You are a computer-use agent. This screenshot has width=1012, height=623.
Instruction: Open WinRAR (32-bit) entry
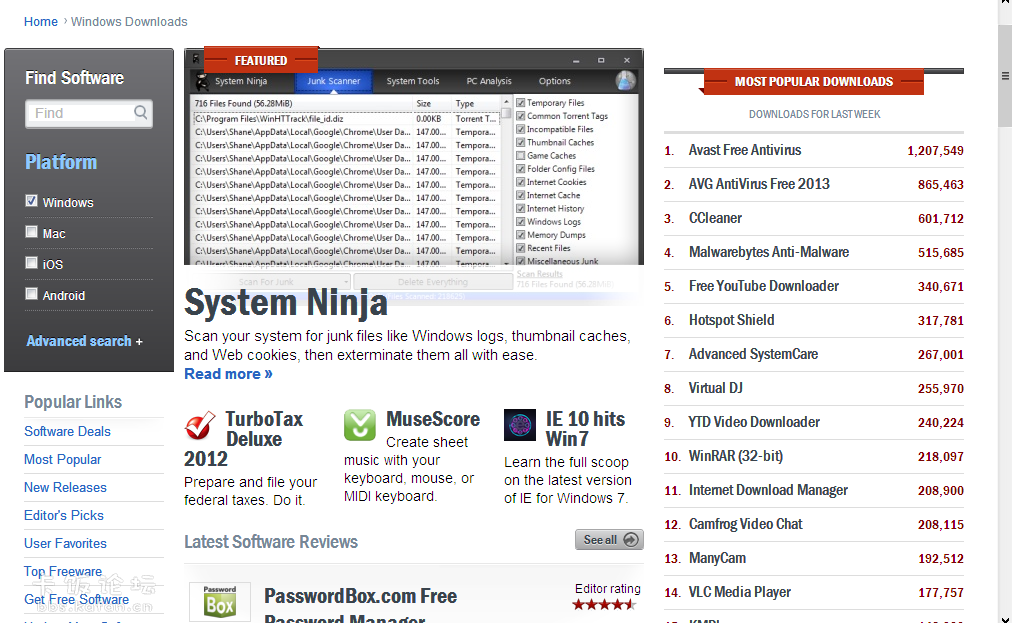[736, 456]
